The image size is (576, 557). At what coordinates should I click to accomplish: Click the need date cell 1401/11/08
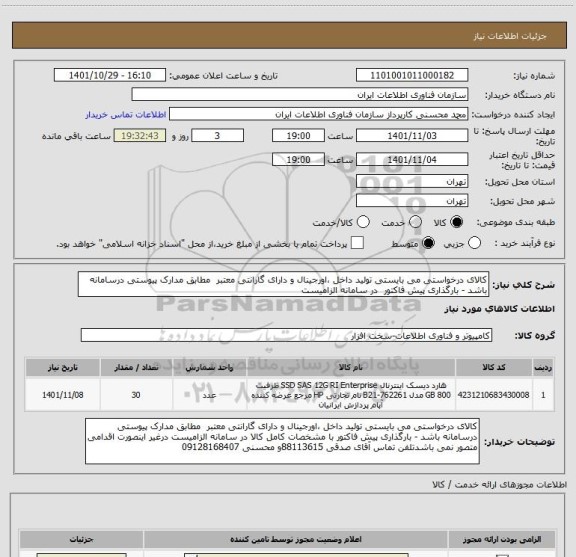[x=62, y=395]
